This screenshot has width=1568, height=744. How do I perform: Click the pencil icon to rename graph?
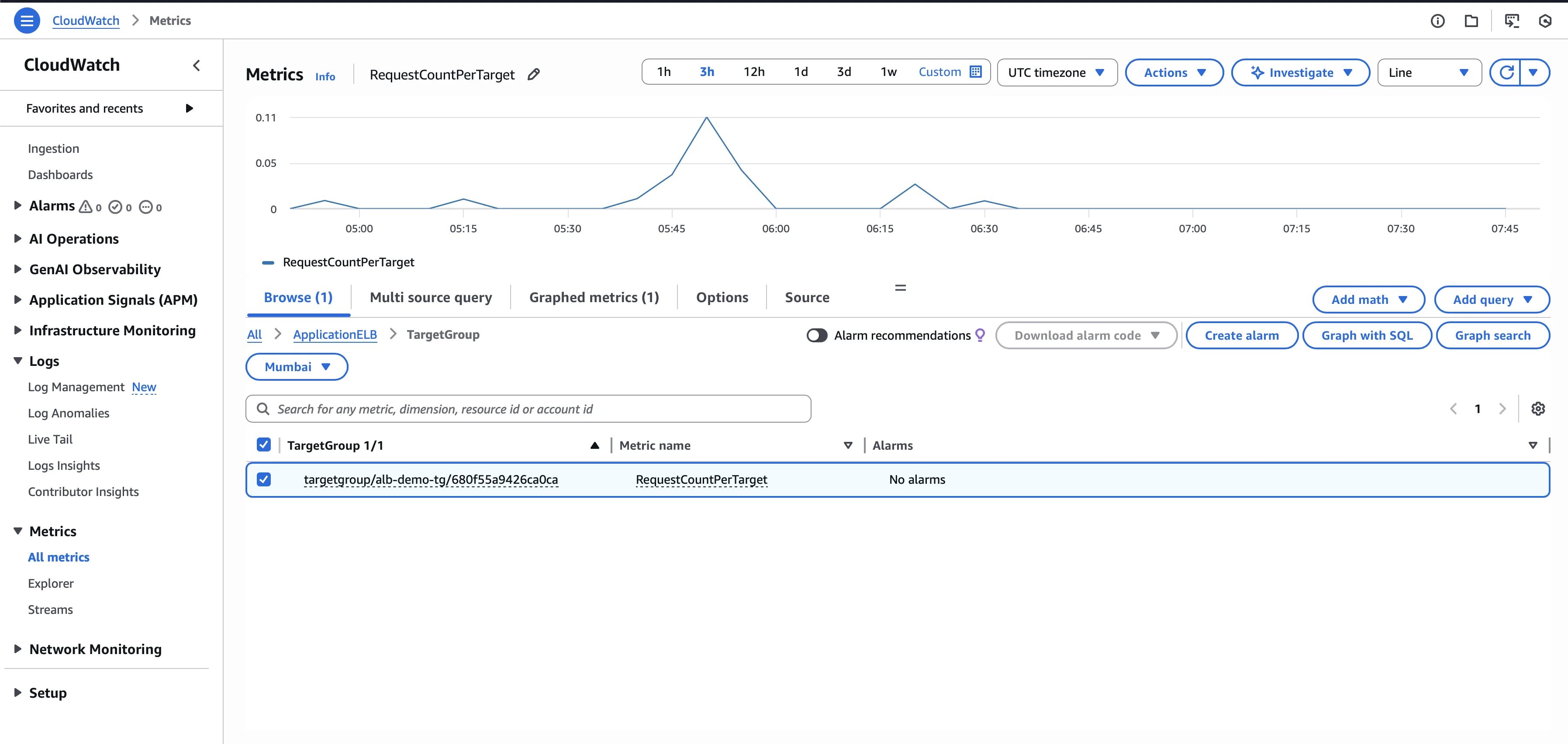point(534,74)
